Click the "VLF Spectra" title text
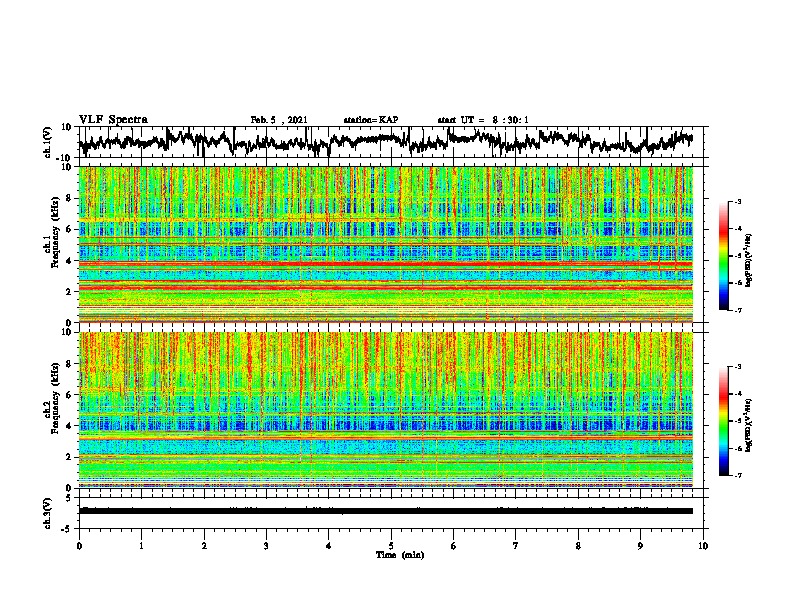Image resolution: width=792 pixels, height=612 pixels. [x=113, y=120]
